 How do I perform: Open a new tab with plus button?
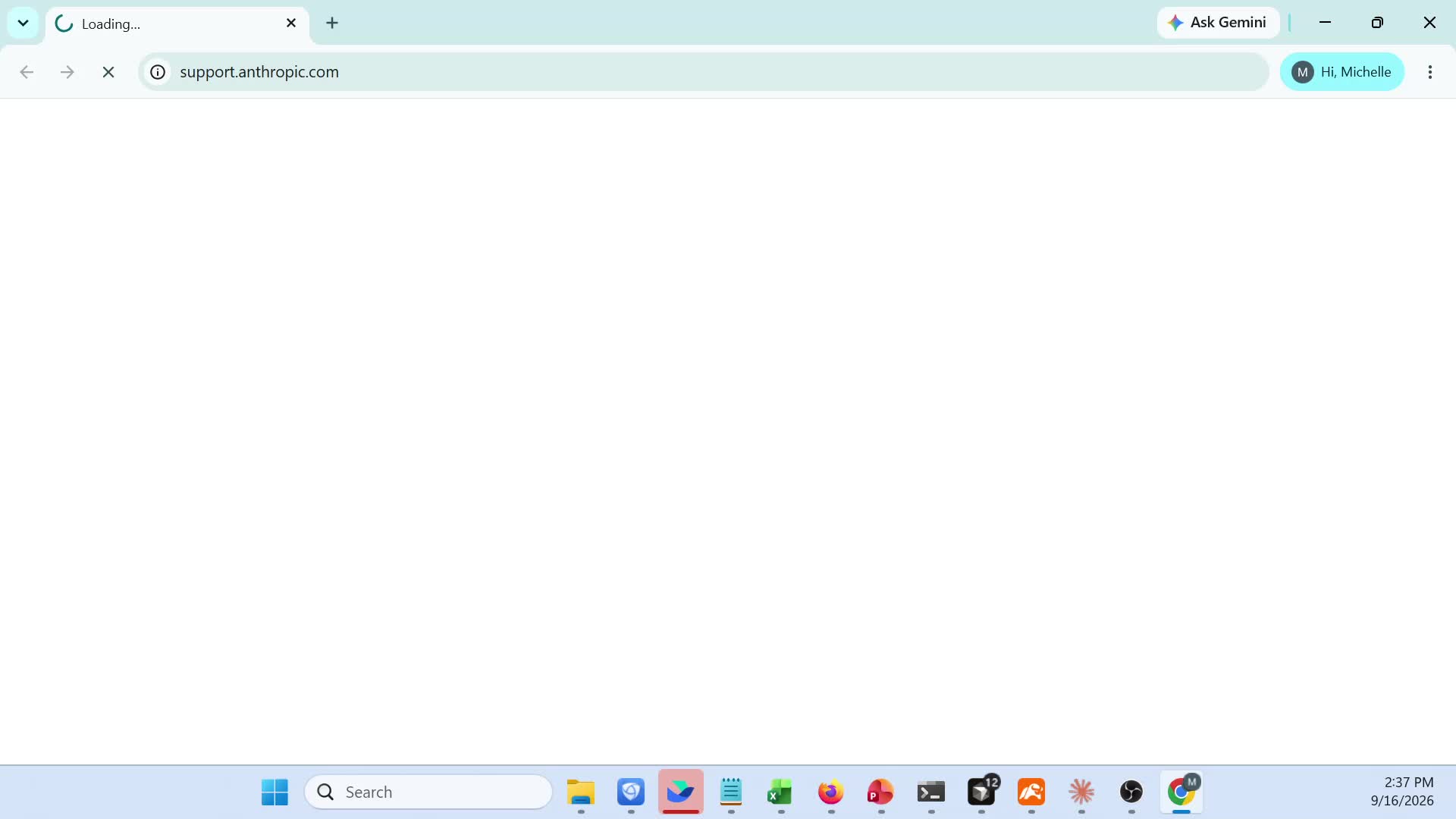pos(332,24)
